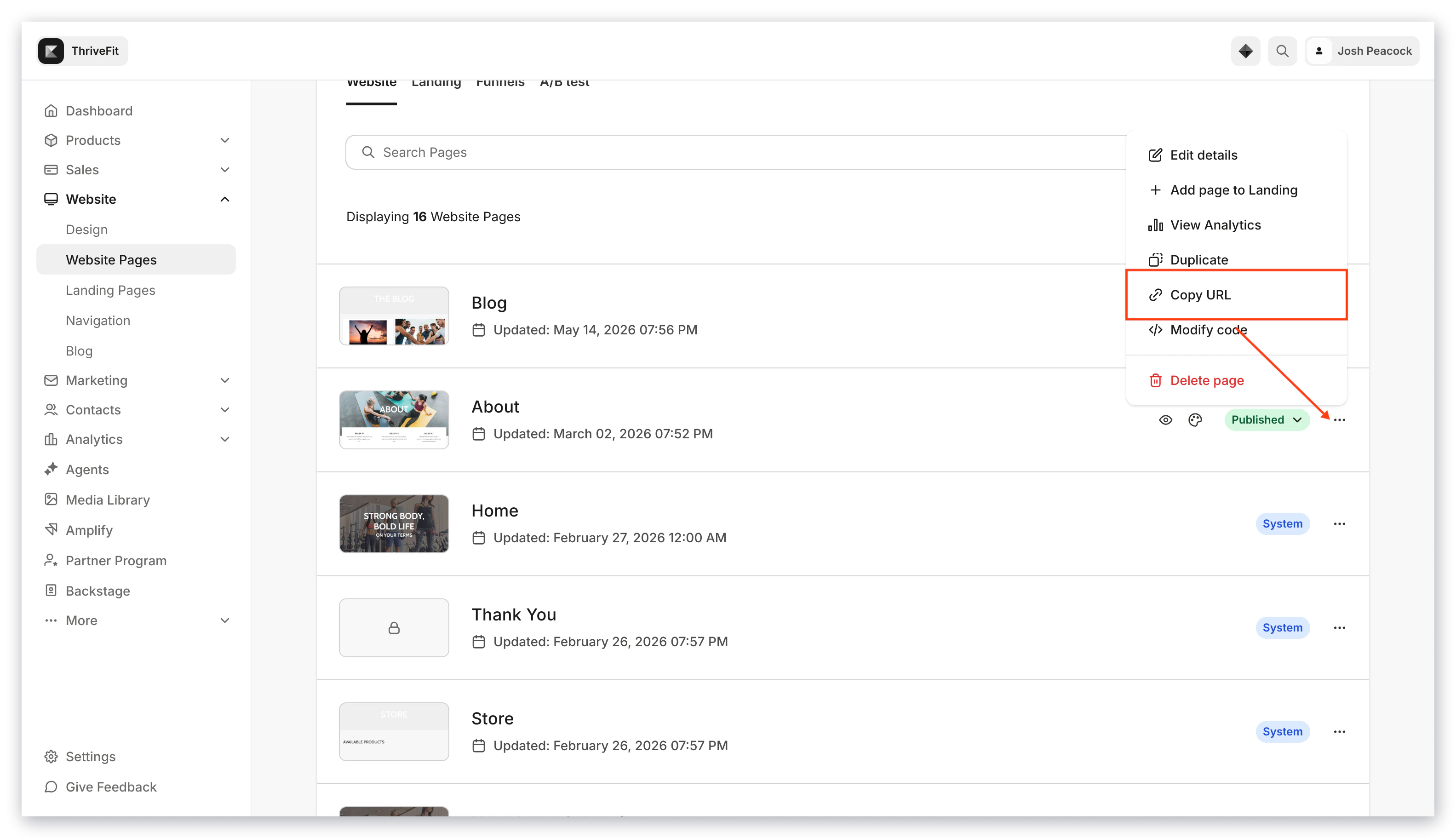Open the Store page thumbnail

(x=394, y=731)
